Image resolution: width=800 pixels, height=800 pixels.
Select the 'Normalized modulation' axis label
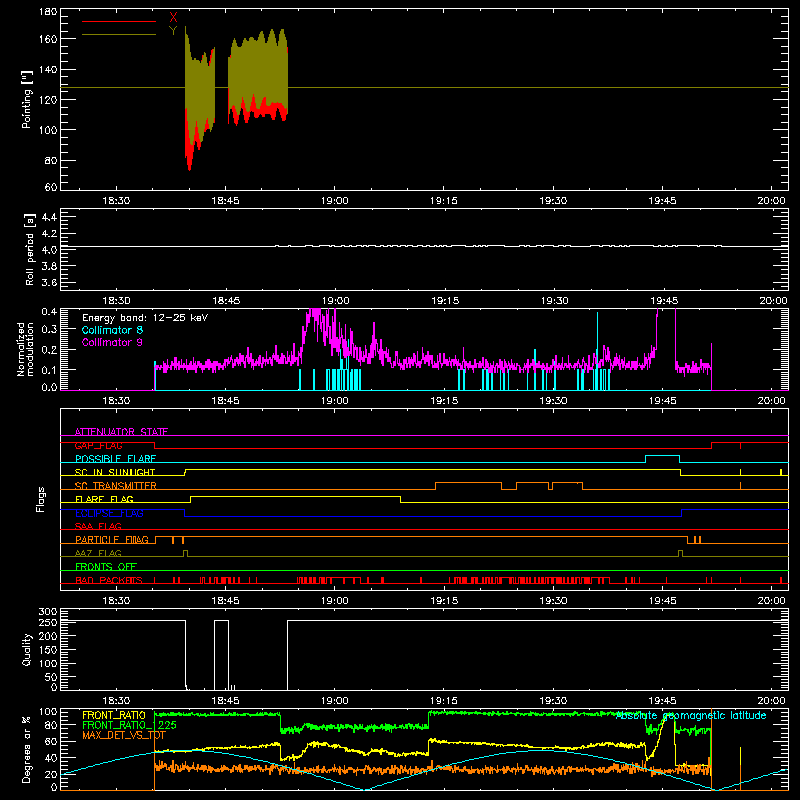[25, 349]
